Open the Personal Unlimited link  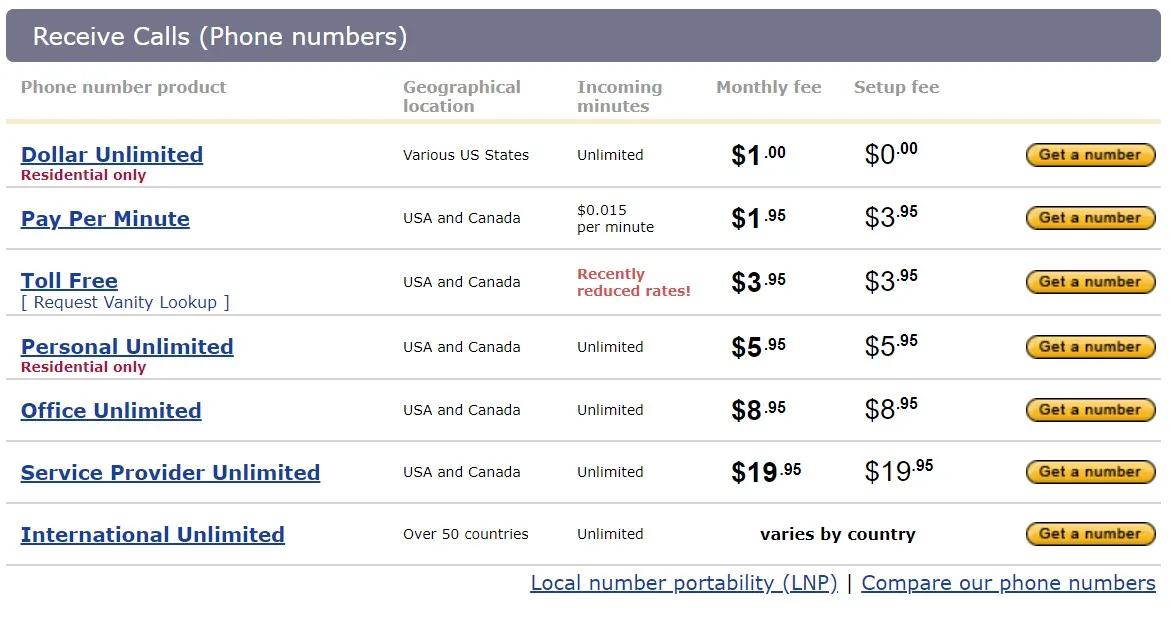coord(127,346)
